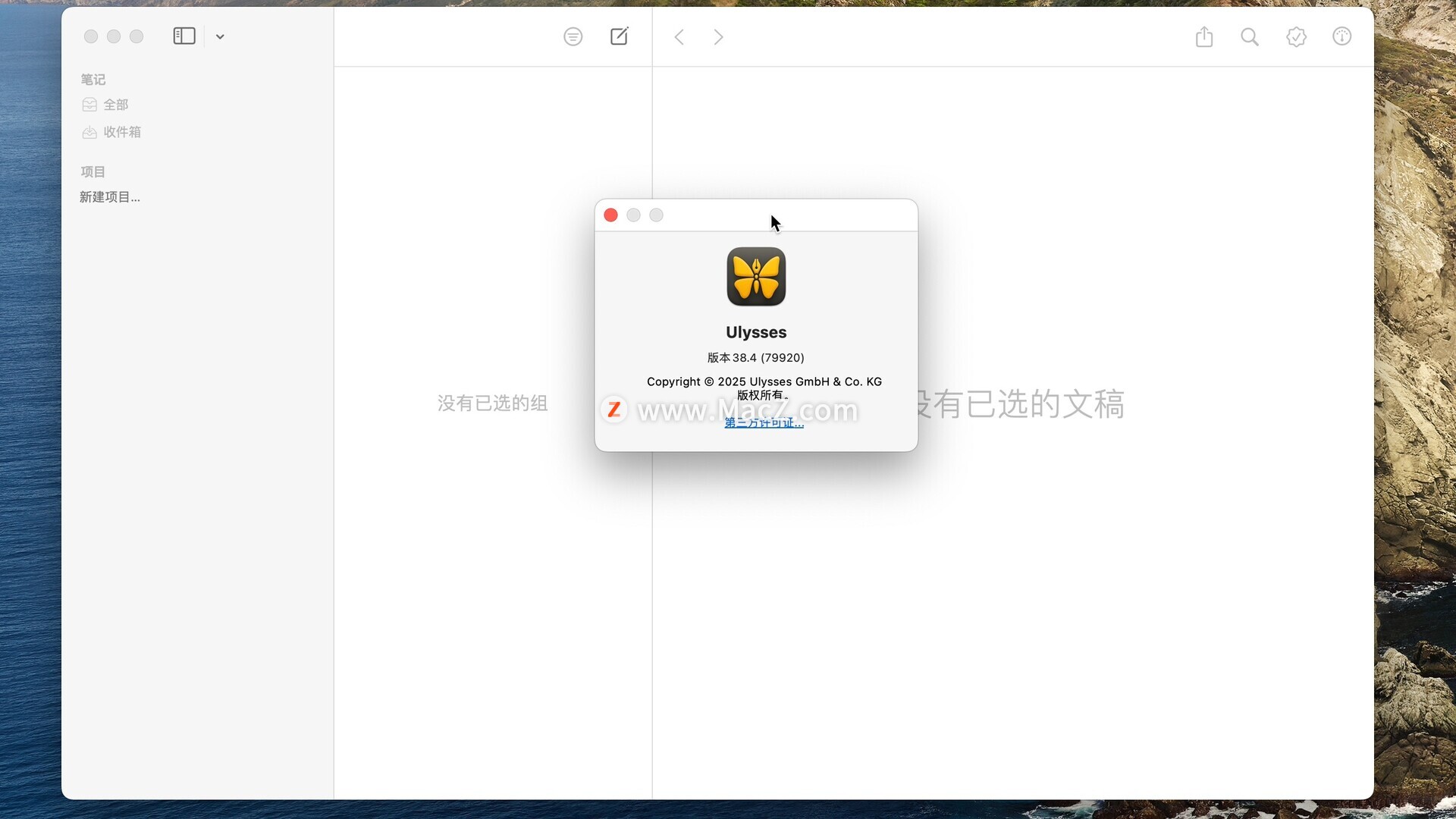Screen dimensions: 1456x819
Task: Click 新建项目... in the sidebar
Action: point(110,197)
